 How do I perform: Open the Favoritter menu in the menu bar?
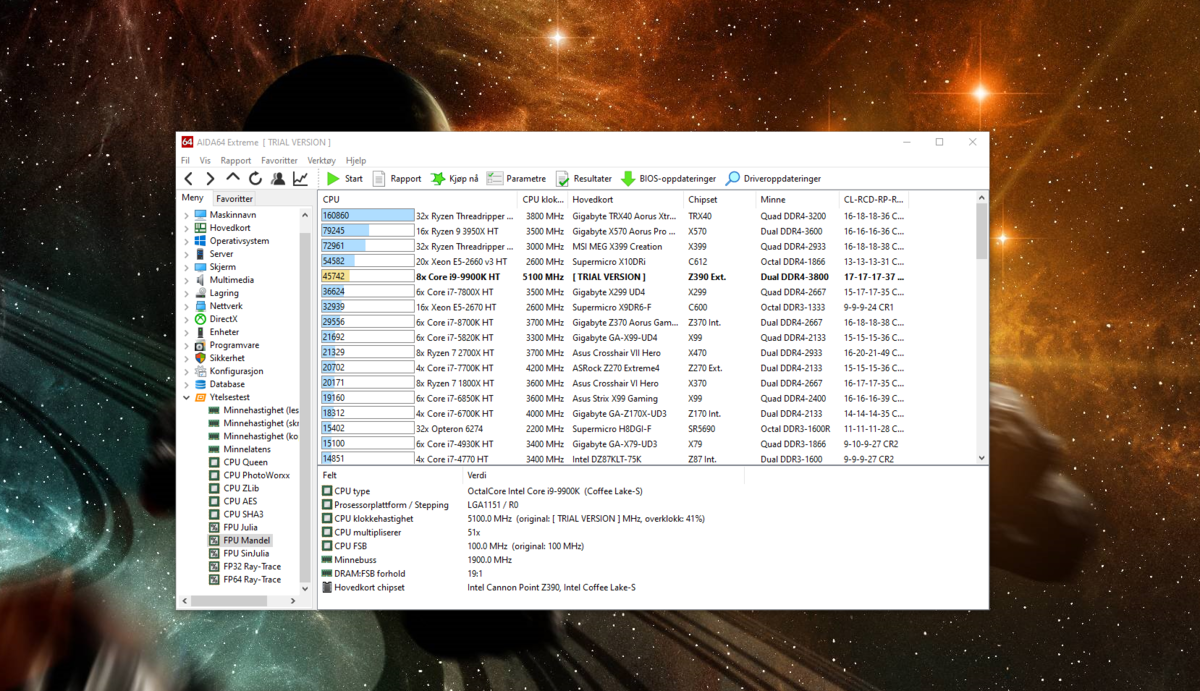[279, 160]
